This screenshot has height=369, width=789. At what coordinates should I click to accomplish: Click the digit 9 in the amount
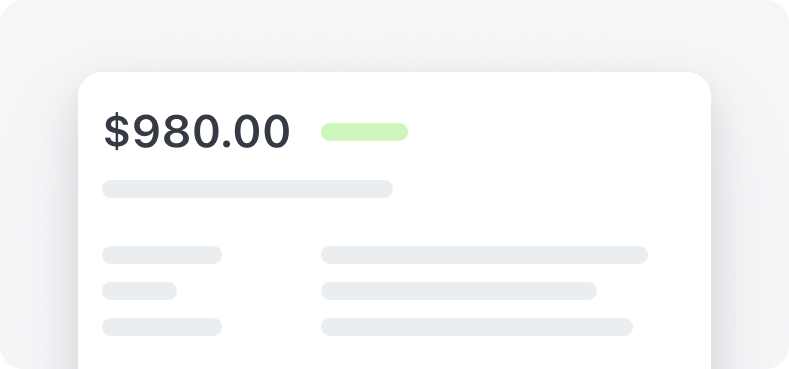click(147, 131)
